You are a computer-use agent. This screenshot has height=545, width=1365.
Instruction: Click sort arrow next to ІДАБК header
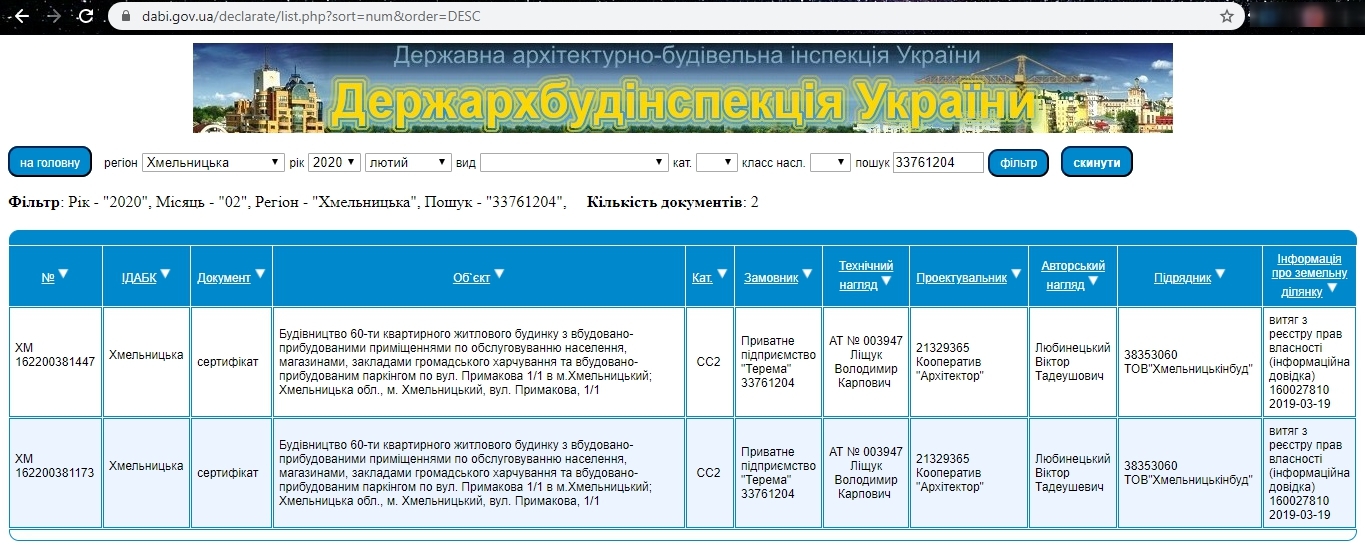pos(166,274)
